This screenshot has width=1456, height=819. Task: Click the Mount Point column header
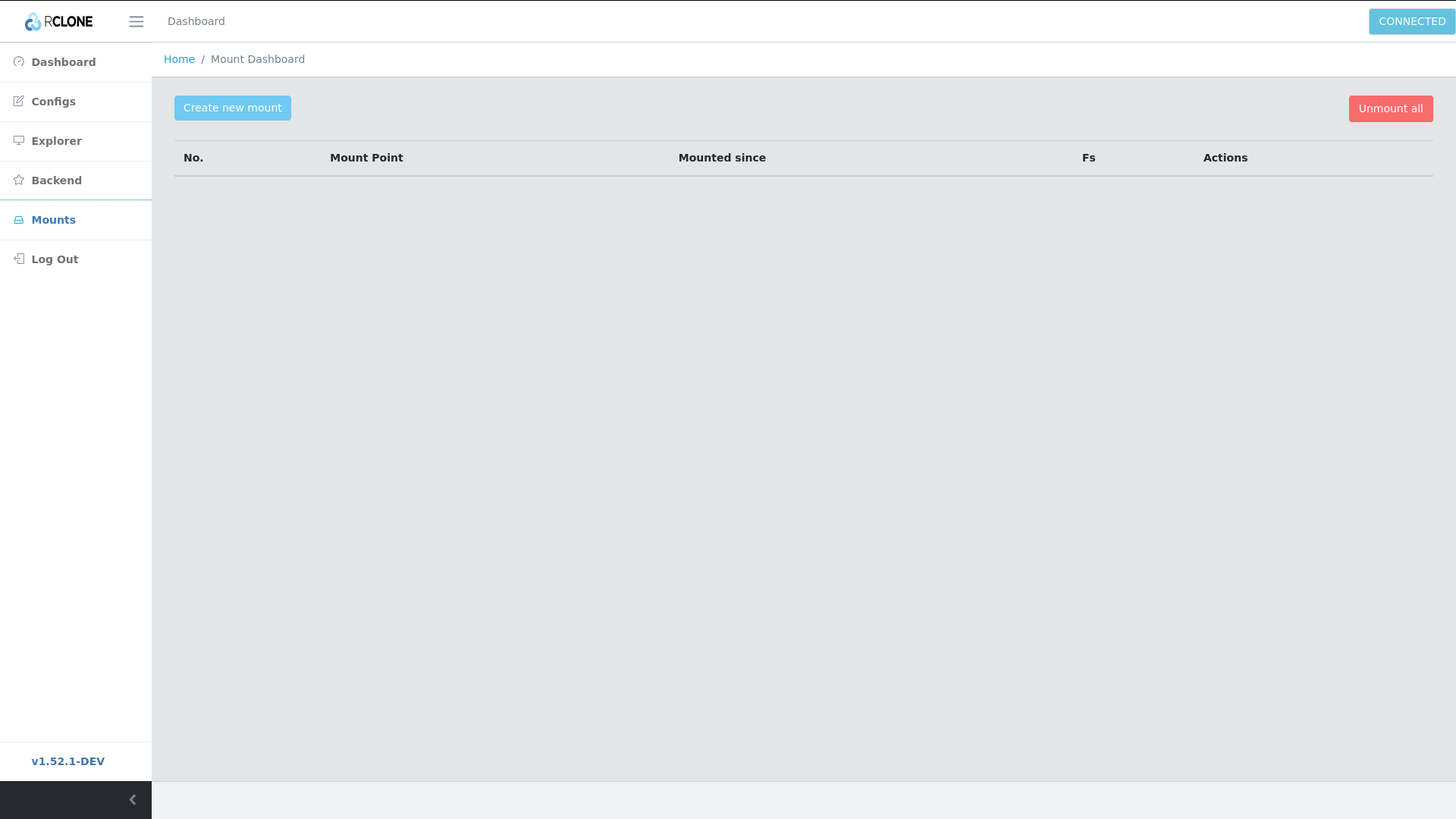pos(366,158)
